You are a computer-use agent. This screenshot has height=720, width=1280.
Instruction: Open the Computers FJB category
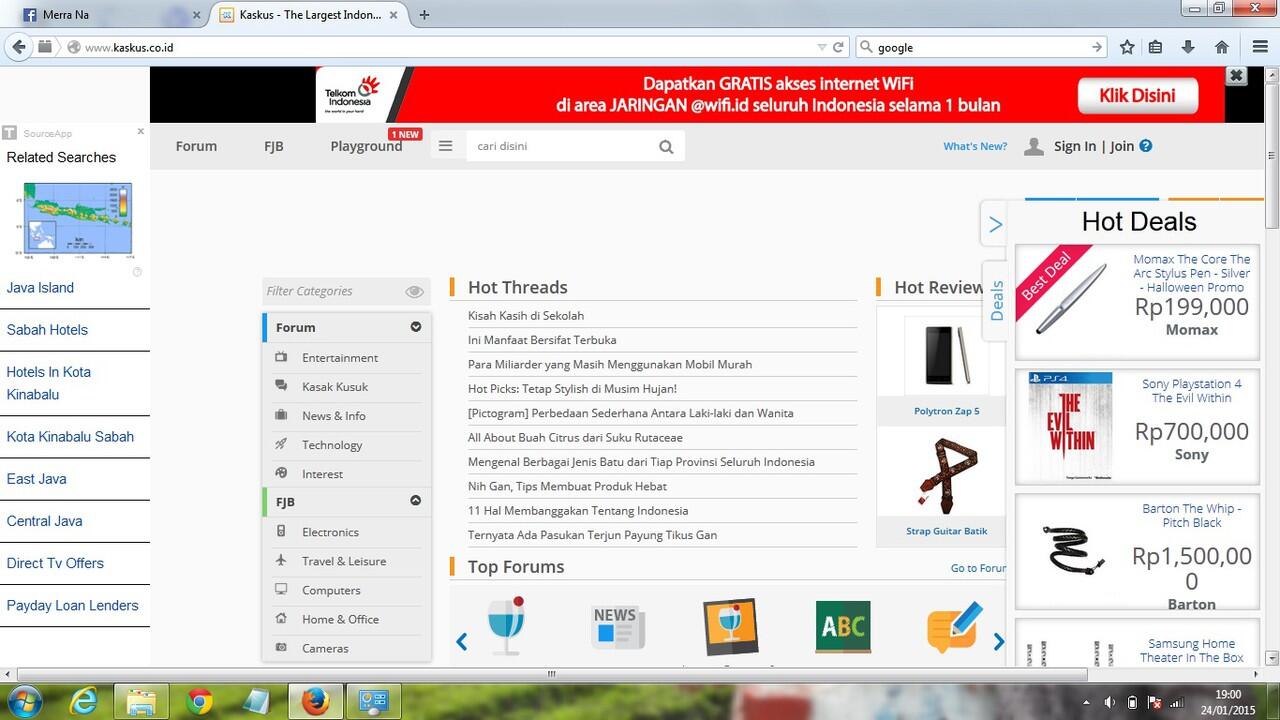tap(331, 590)
